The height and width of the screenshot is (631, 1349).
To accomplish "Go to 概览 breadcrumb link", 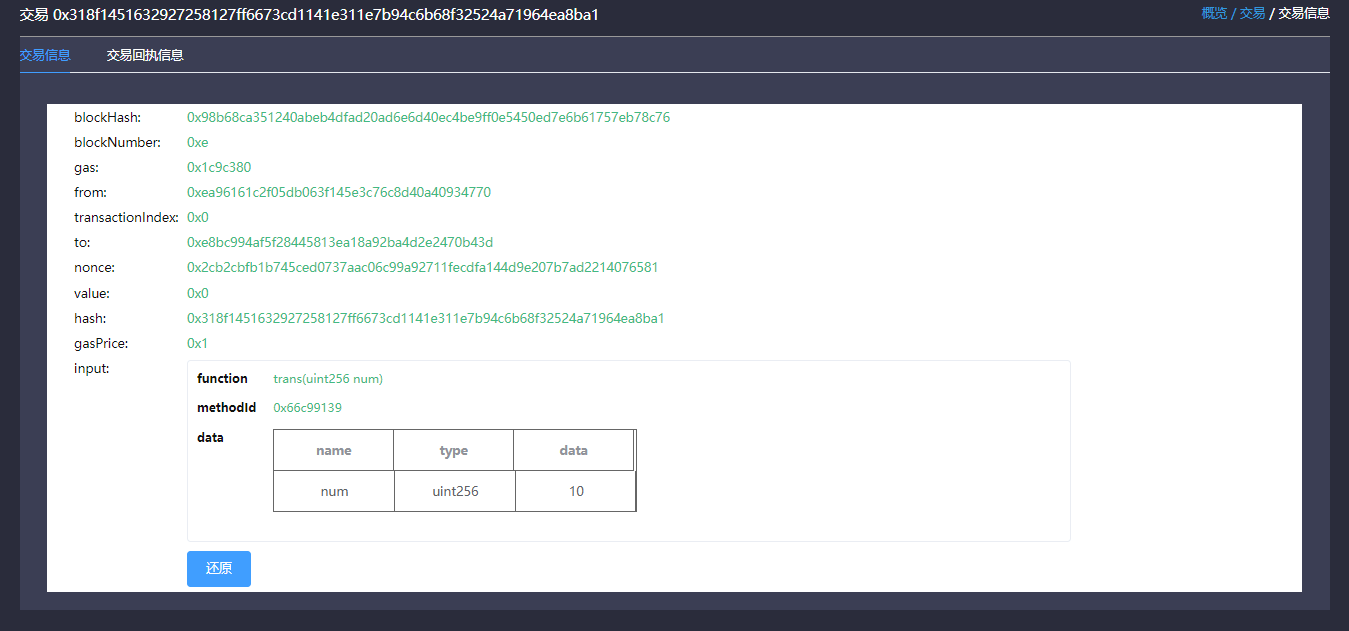I will 1214,13.
